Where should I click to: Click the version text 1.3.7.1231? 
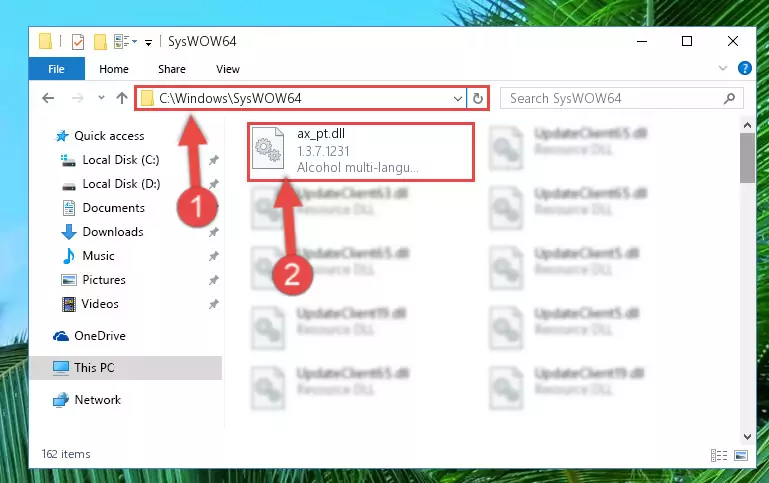click(x=323, y=151)
